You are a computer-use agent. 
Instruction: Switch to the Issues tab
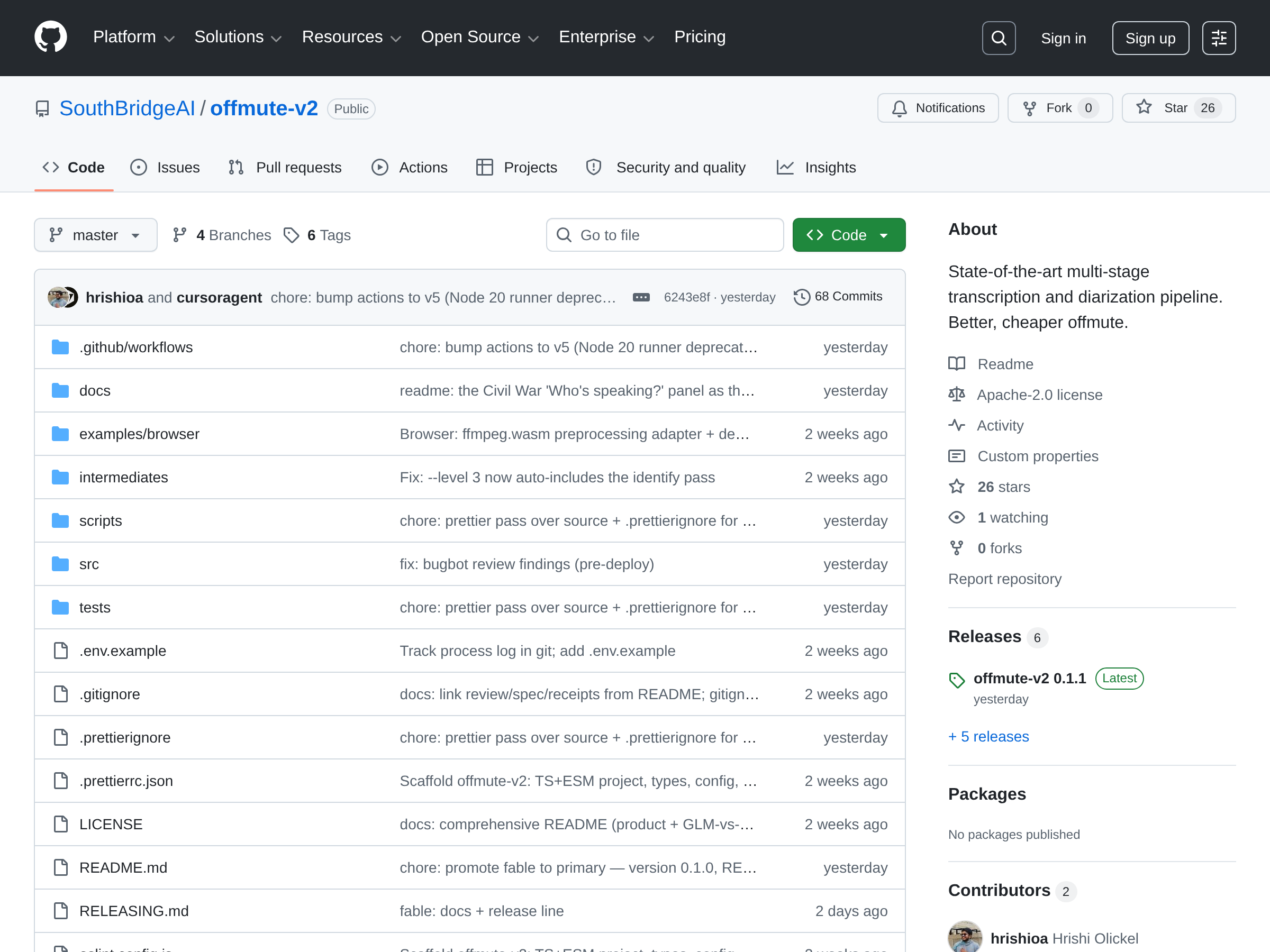click(165, 168)
